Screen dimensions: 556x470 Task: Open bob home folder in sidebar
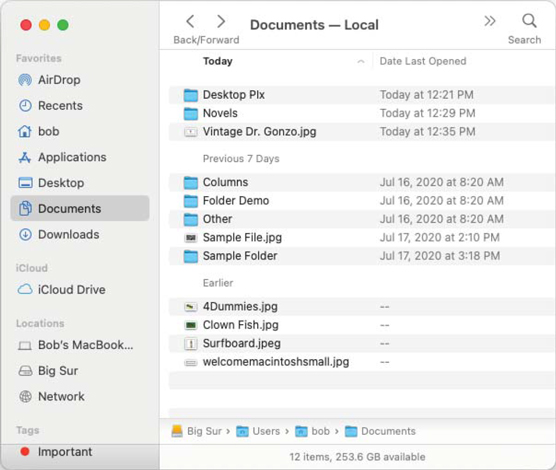pos(39,131)
